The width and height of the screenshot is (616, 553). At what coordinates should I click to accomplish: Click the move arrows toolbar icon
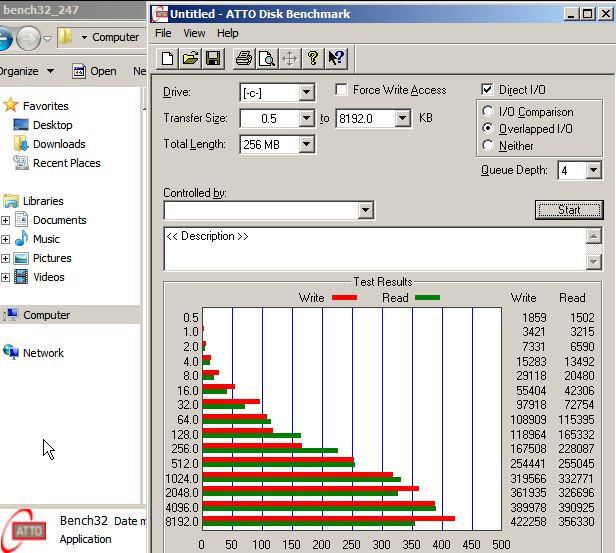pos(290,59)
